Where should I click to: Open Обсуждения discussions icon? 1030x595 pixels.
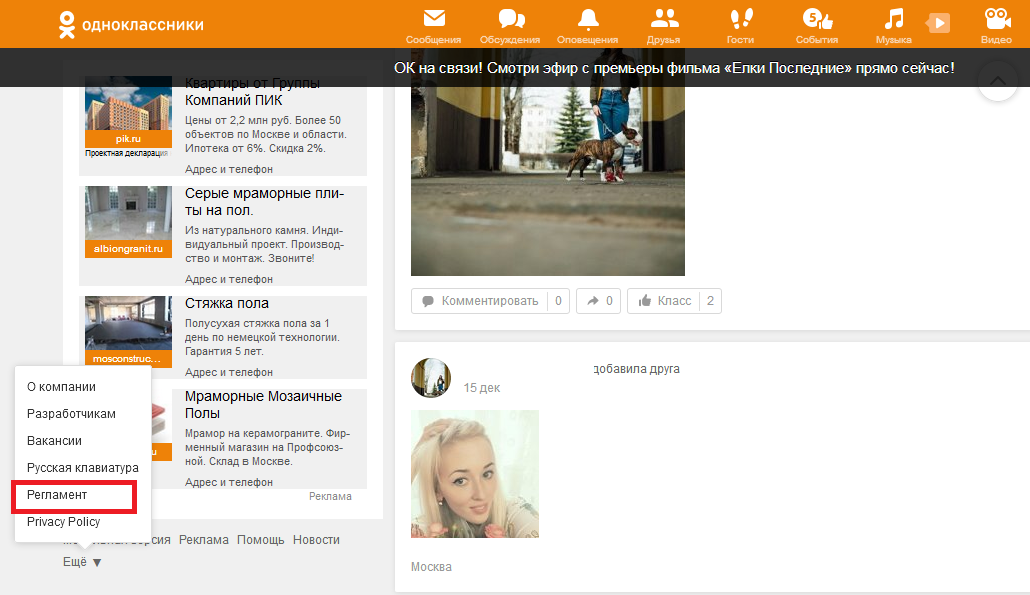point(512,20)
